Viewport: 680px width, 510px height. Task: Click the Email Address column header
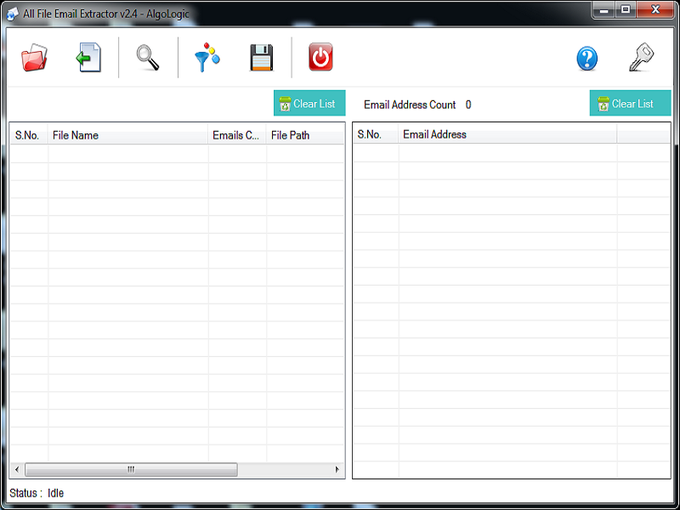(x=507, y=135)
